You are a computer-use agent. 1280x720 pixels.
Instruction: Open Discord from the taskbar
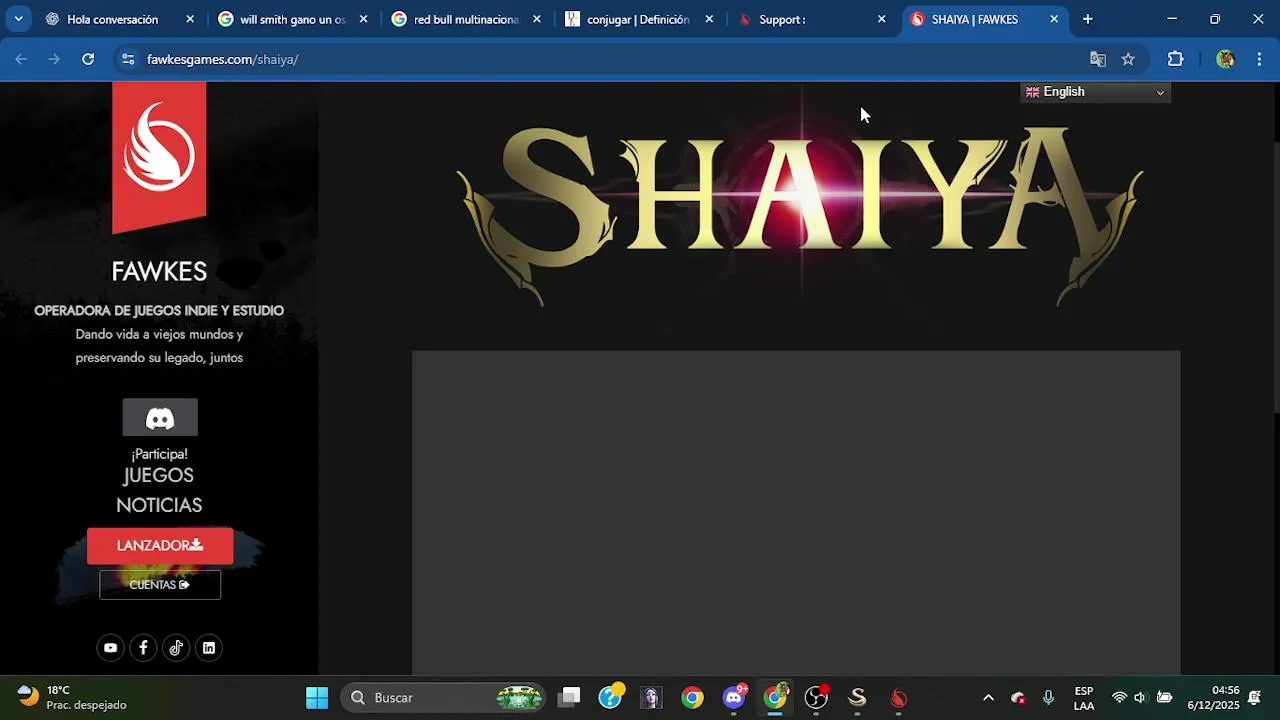(x=735, y=698)
